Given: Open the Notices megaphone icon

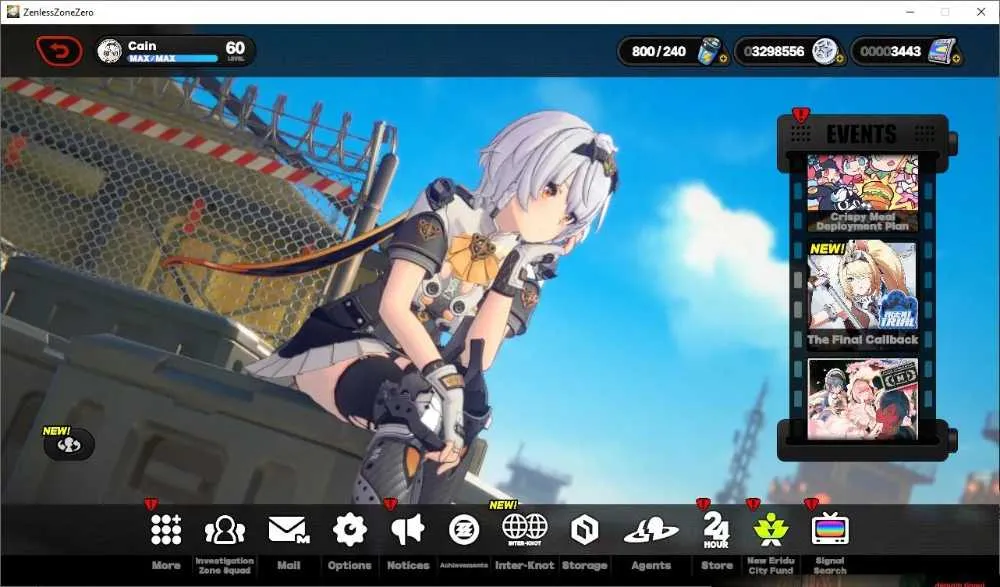Looking at the screenshot, I should (x=408, y=530).
